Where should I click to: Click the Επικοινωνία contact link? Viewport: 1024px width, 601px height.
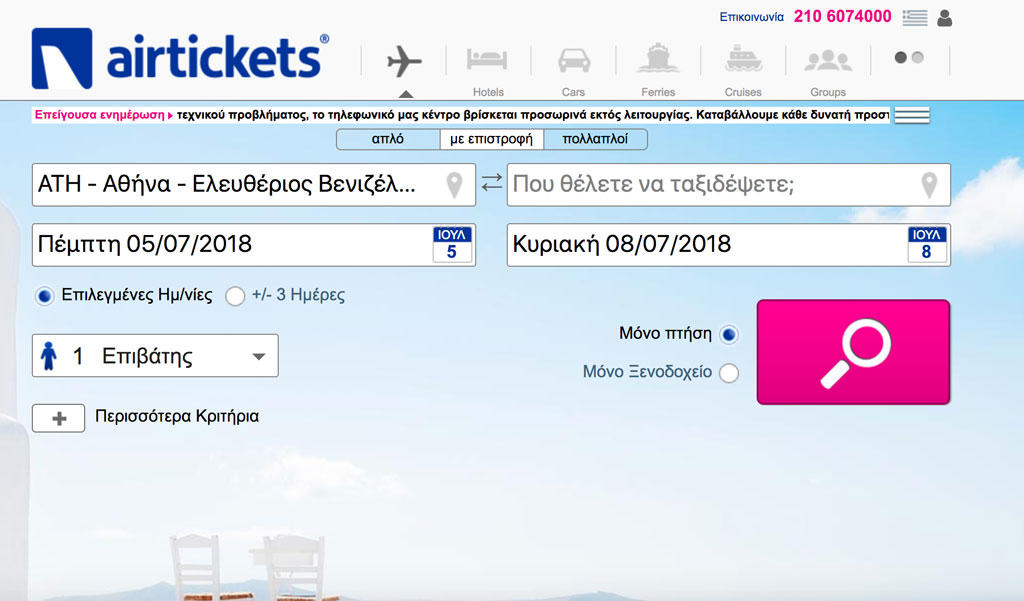751,17
